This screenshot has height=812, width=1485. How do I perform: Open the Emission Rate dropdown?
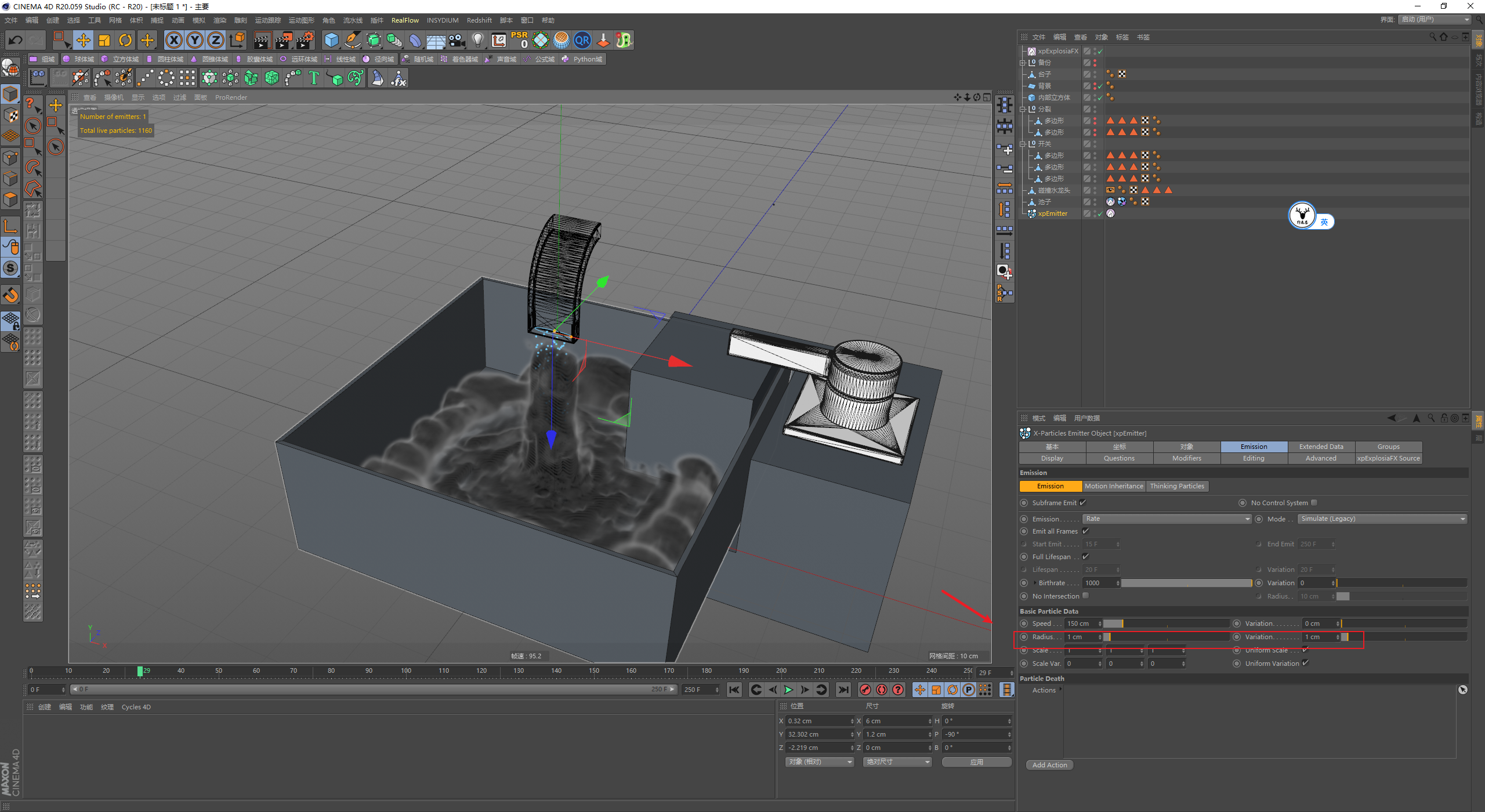[1167, 519]
